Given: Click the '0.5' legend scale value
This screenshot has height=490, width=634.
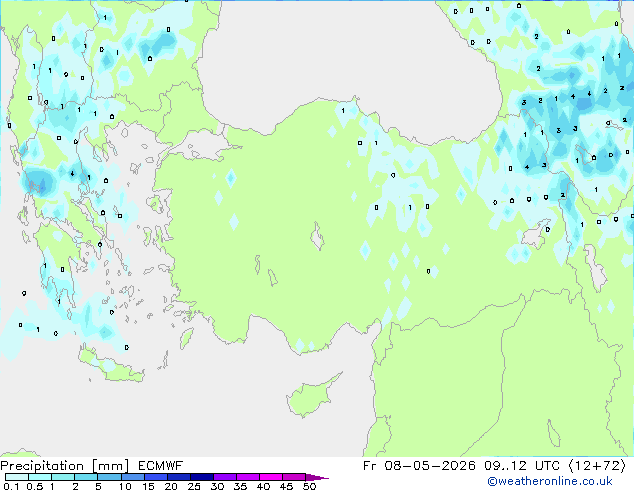Looking at the screenshot, I should point(35,486).
